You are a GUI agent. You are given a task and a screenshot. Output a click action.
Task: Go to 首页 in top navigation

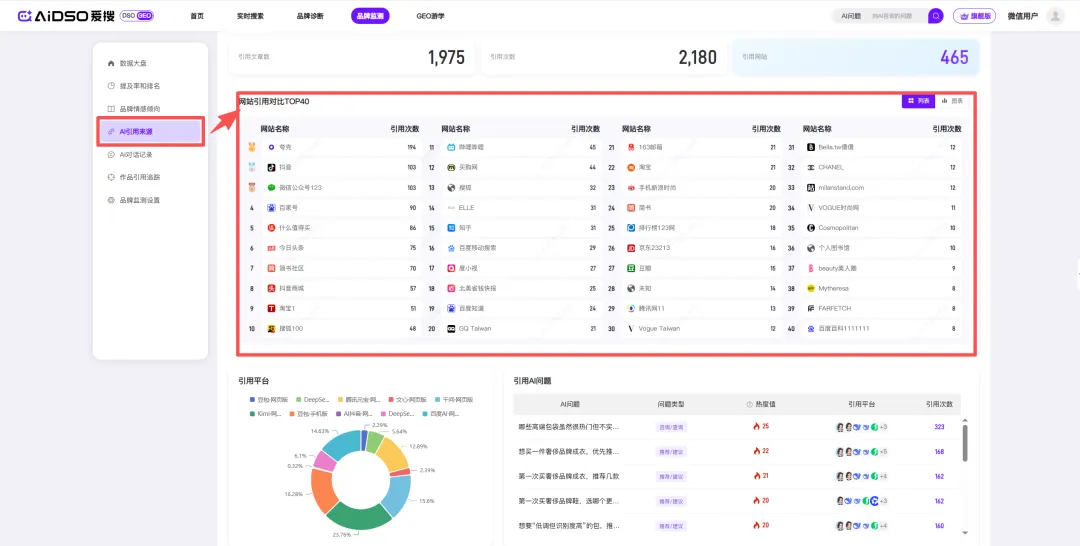click(x=197, y=16)
